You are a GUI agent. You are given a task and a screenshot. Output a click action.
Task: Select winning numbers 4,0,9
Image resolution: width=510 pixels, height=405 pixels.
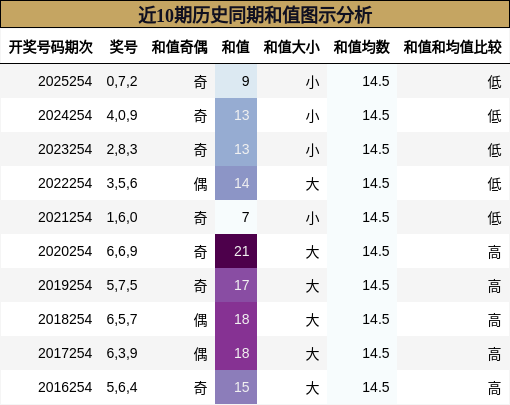tap(122, 116)
